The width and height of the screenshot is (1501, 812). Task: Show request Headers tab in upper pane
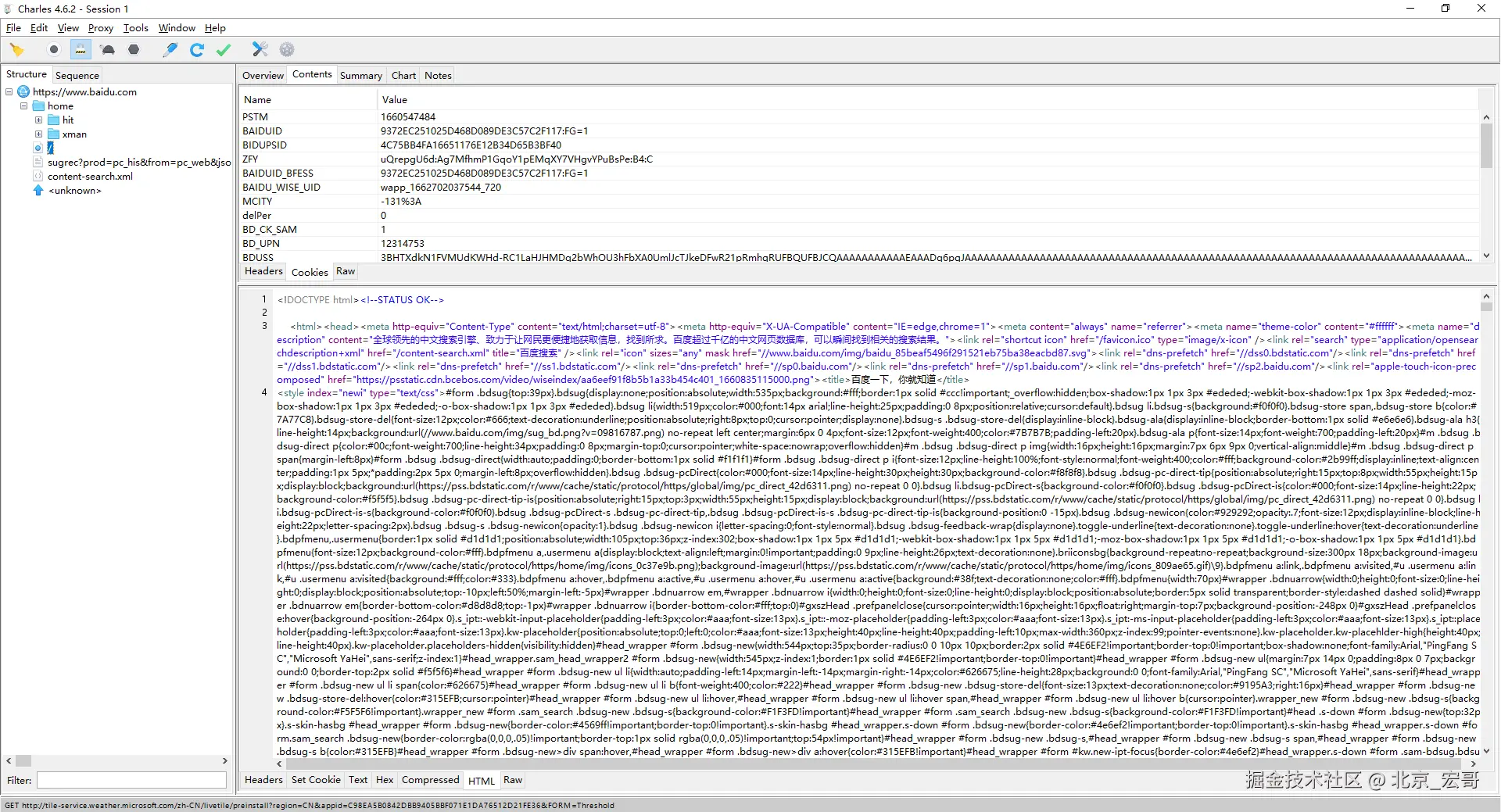tap(263, 271)
